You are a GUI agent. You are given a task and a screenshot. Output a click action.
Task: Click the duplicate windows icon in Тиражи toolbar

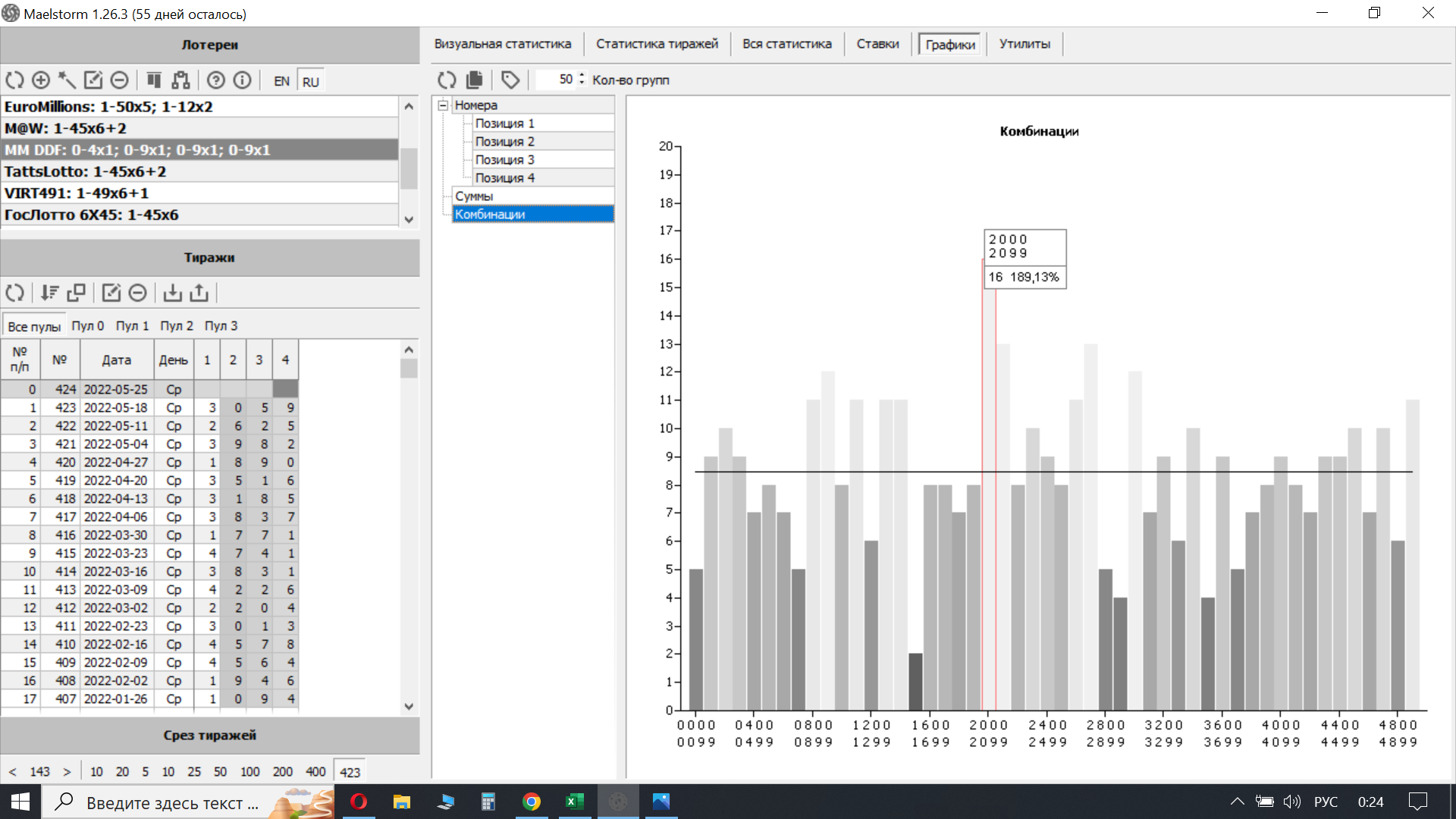pos(77,293)
